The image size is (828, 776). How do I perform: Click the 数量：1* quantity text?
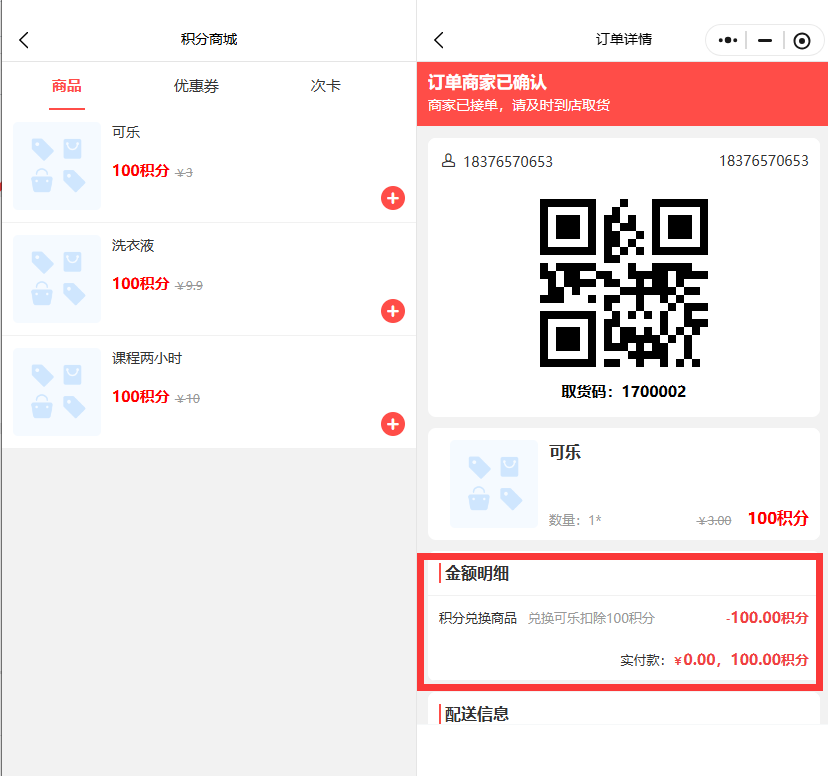[575, 520]
